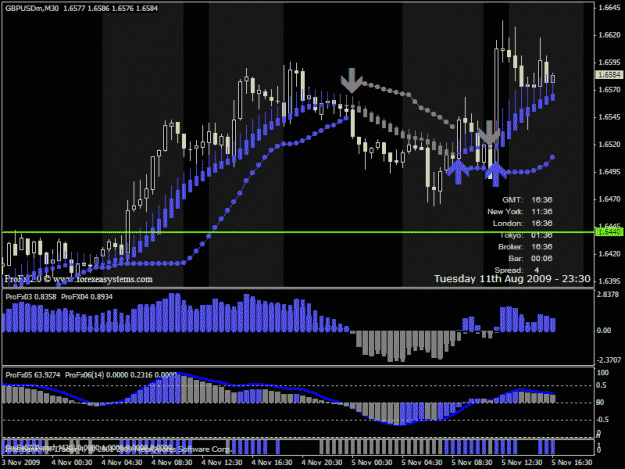Click the 5 Nov 16:30 time axis label
The width and height of the screenshot is (625, 469).
click(x=572, y=463)
